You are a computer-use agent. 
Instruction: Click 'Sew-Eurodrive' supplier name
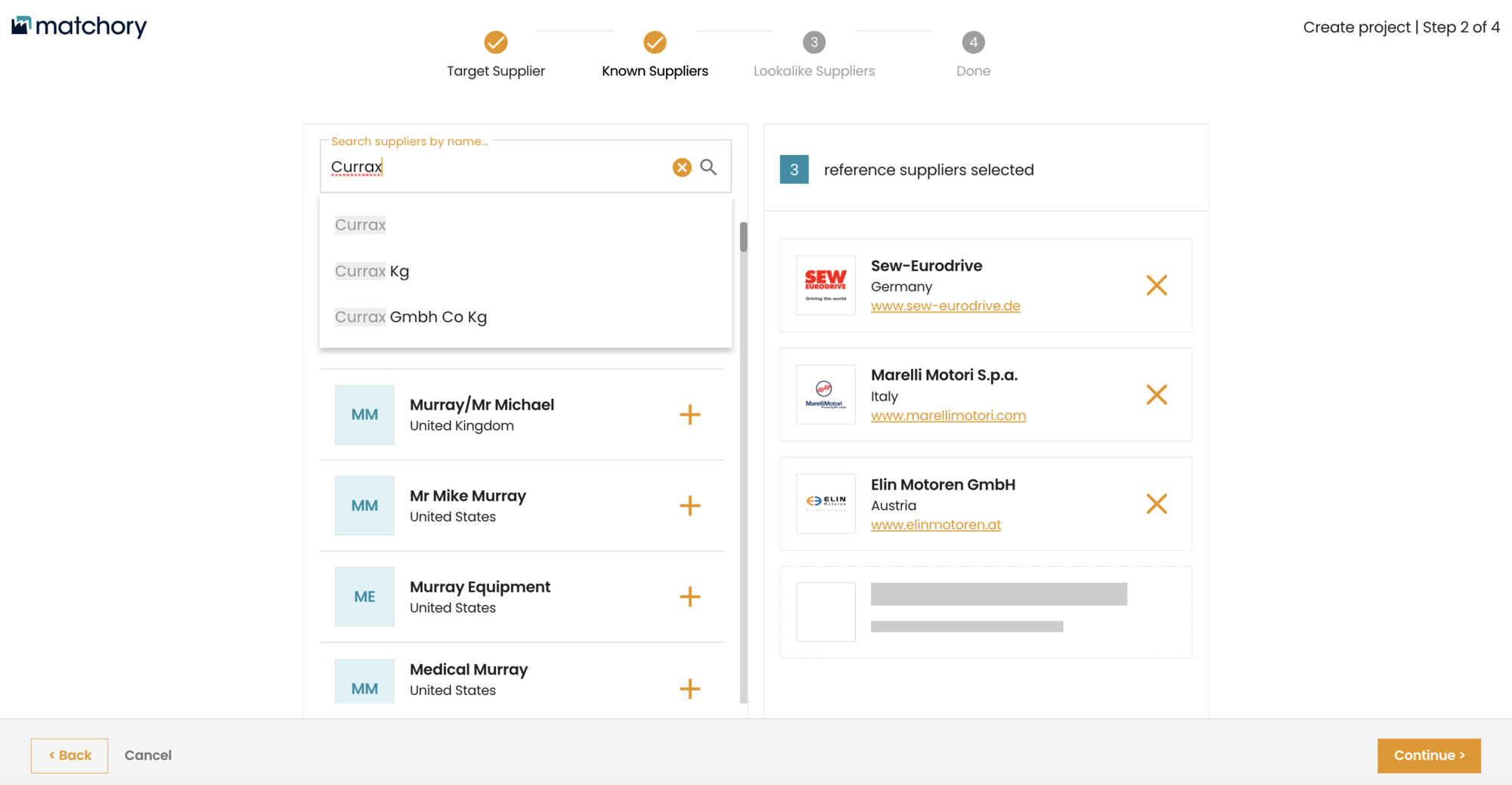[x=926, y=266]
